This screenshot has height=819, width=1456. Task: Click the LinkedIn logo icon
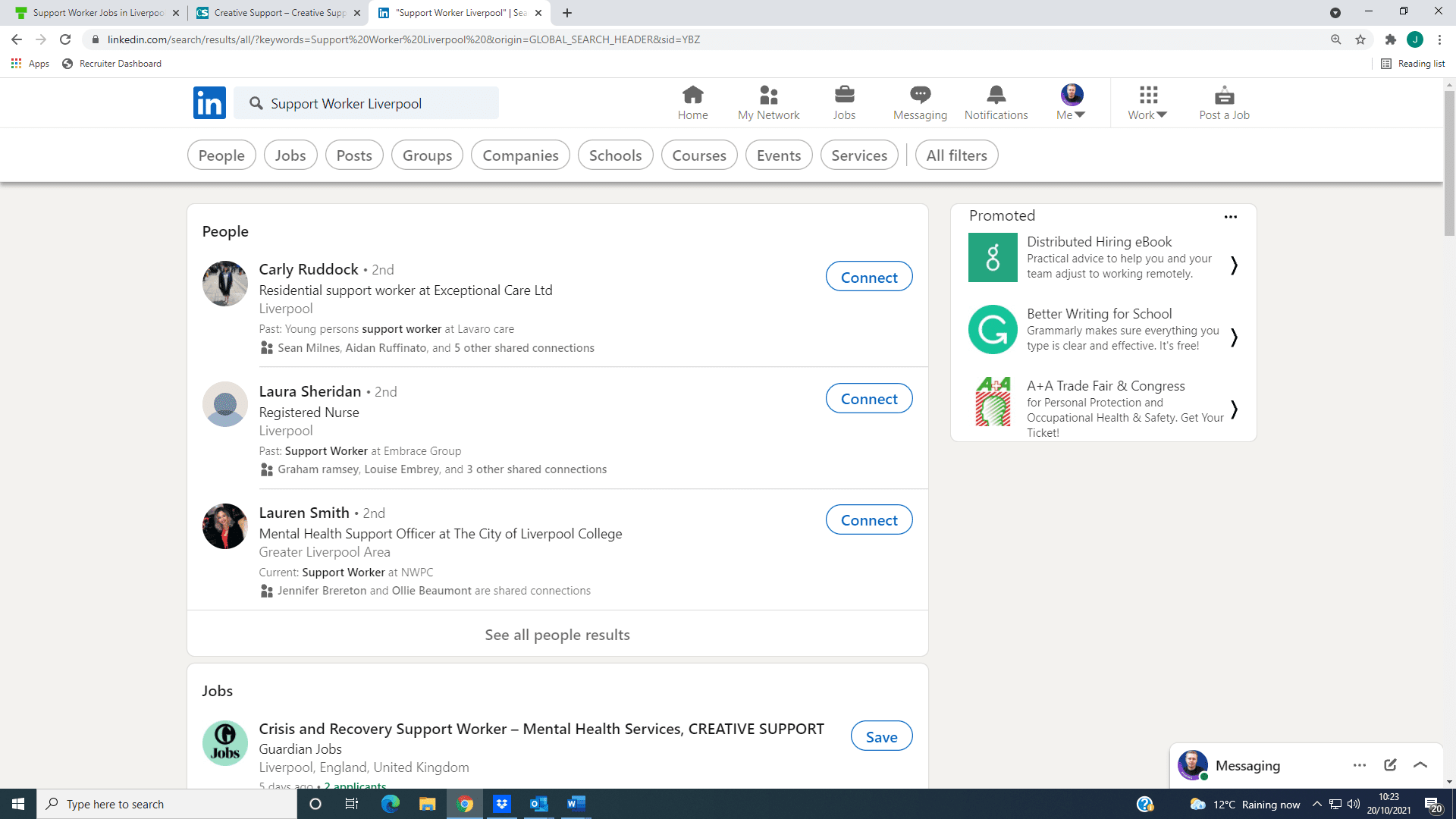pos(209,102)
